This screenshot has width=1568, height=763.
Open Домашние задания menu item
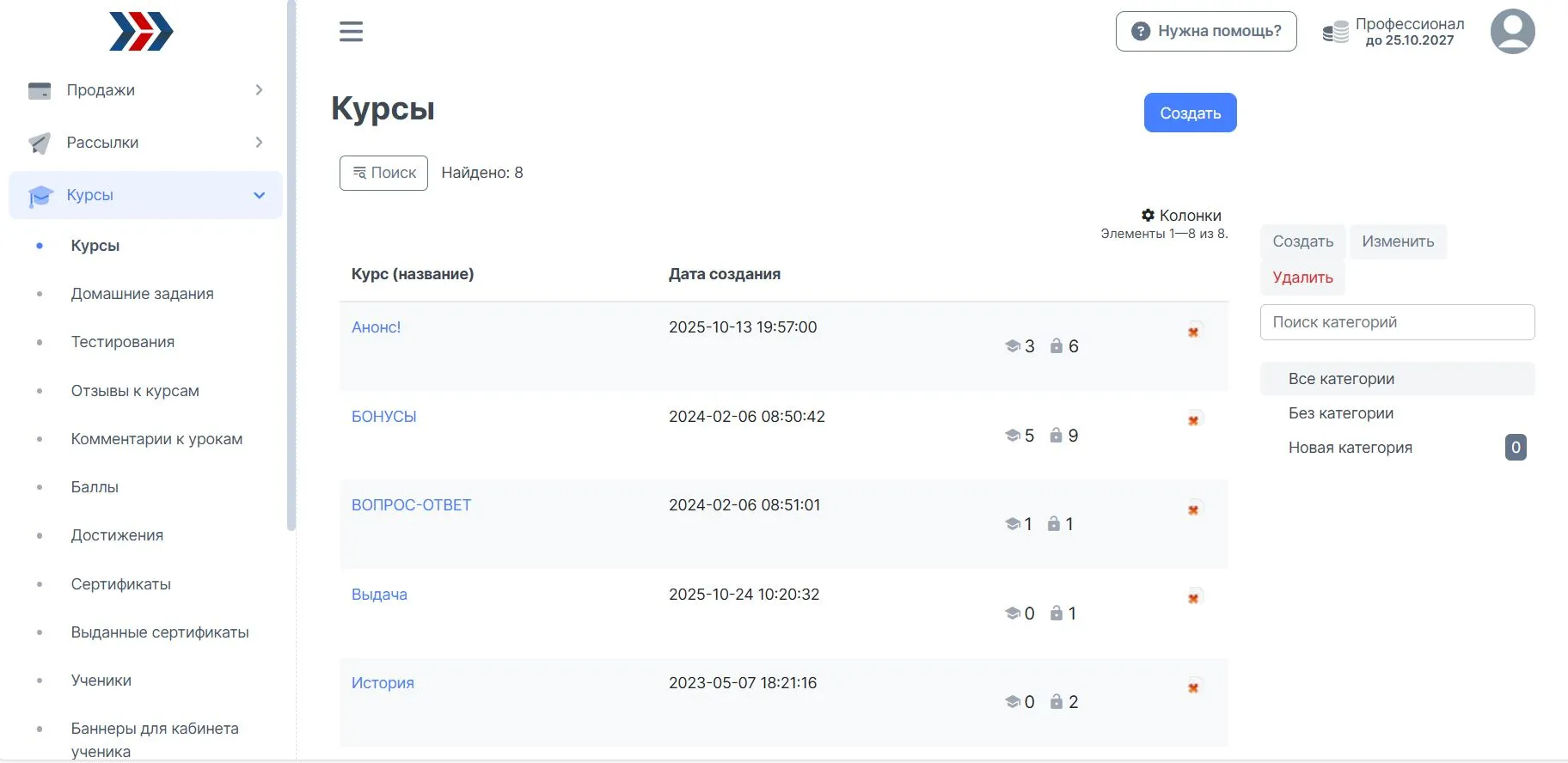click(x=142, y=294)
